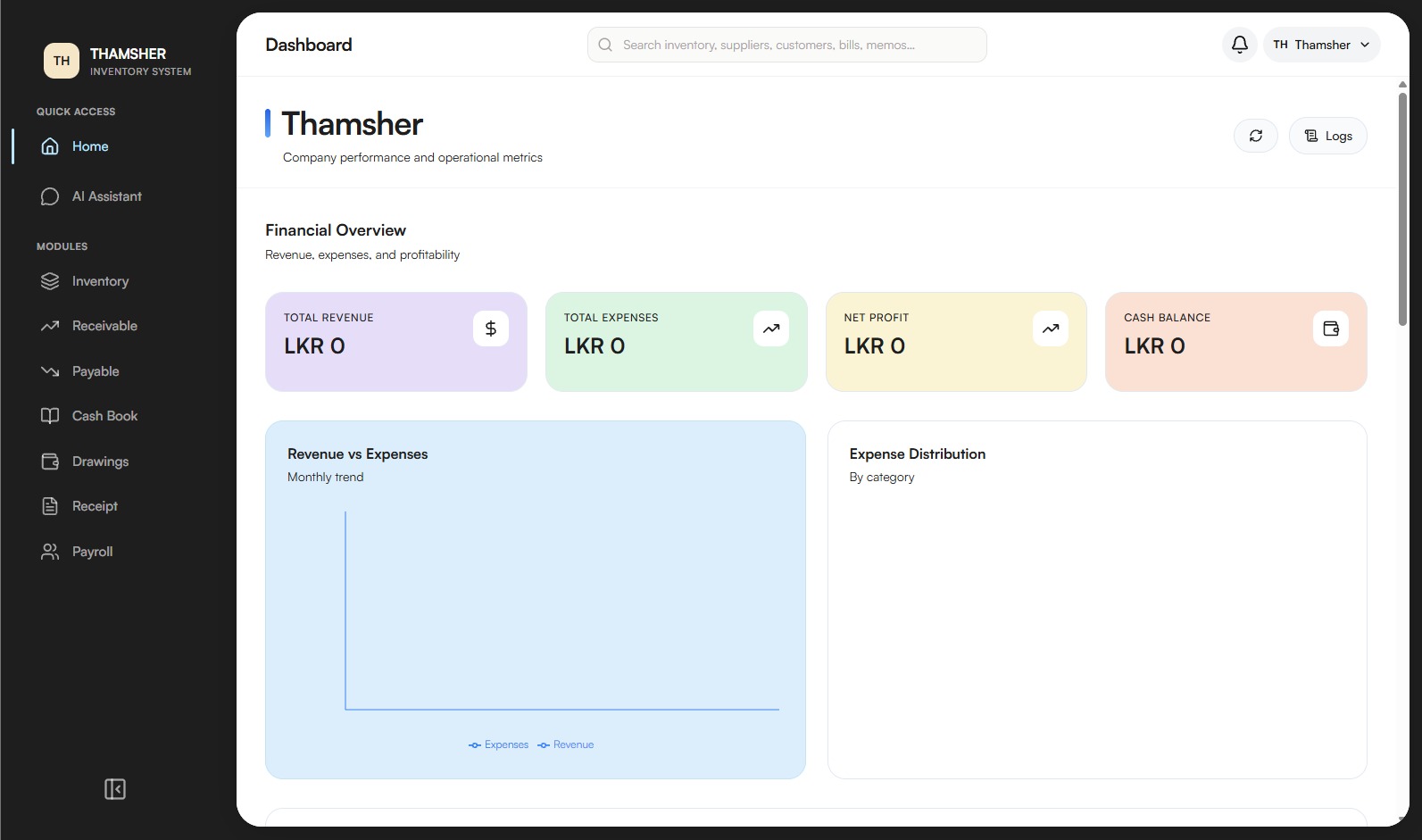The height and width of the screenshot is (840, 1422).
Task: Click the magnifier icon in search bar
Action: pos(605,45)
